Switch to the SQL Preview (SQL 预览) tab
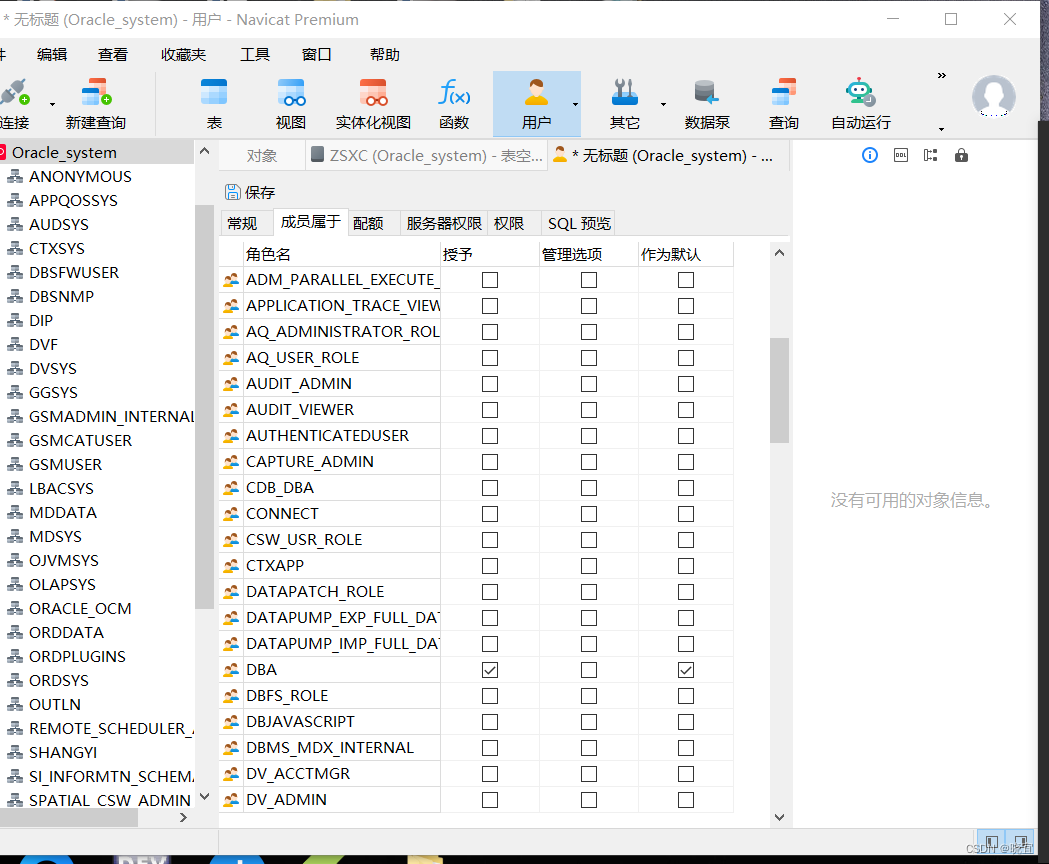This screenshot has width=1049, height=864. (x=579, y=223)
